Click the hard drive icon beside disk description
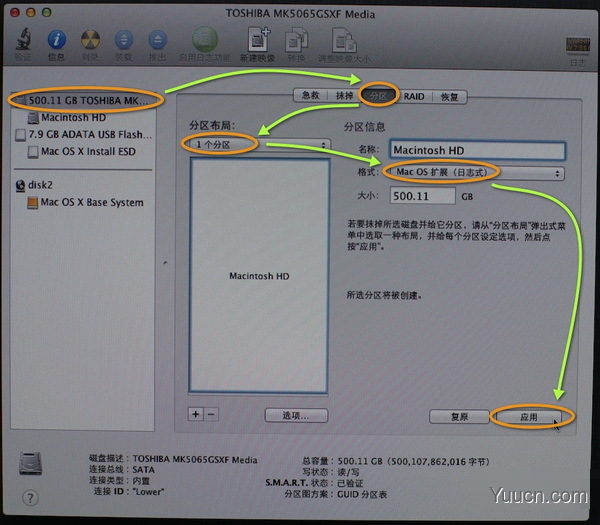Viewport: 600px width, 525px height. pyautogui.click(x=30, y=463)
